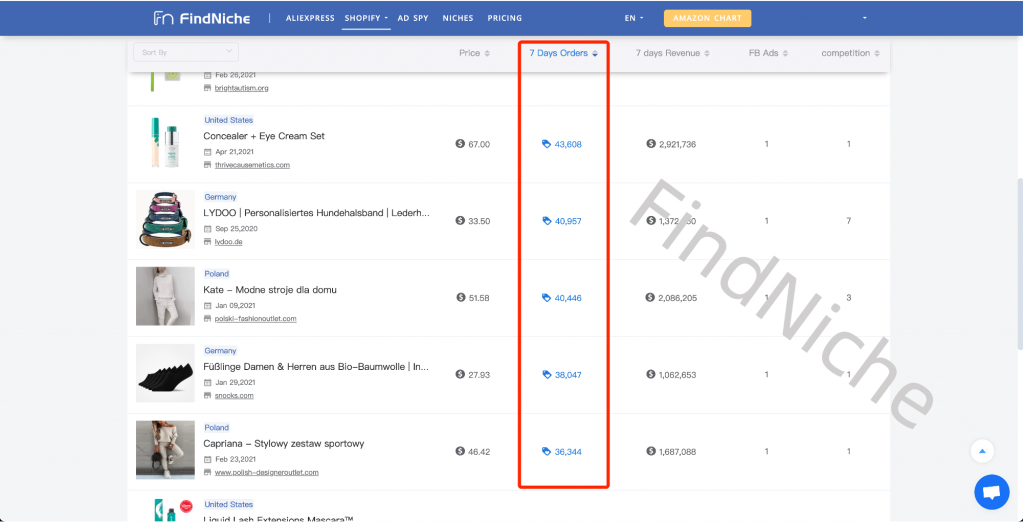Click the Germany tag above LYDOO
Viewport: 1024px width, 522px height.
220,197
